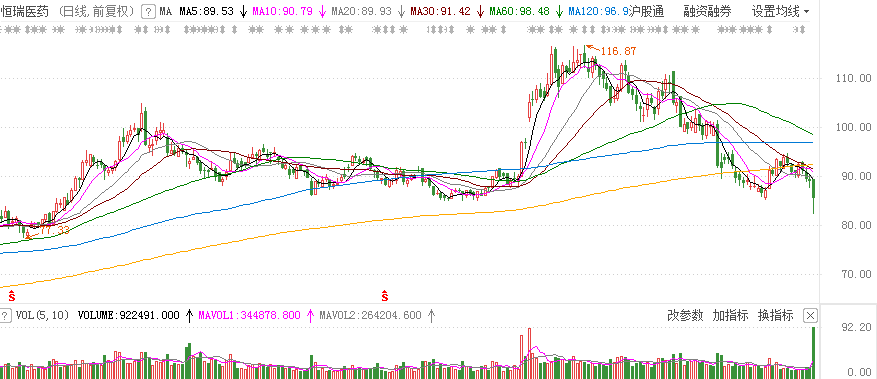This screenshot has height=379, width=877.
Task: Click the 70.00 price axis label
Action: 857,274
